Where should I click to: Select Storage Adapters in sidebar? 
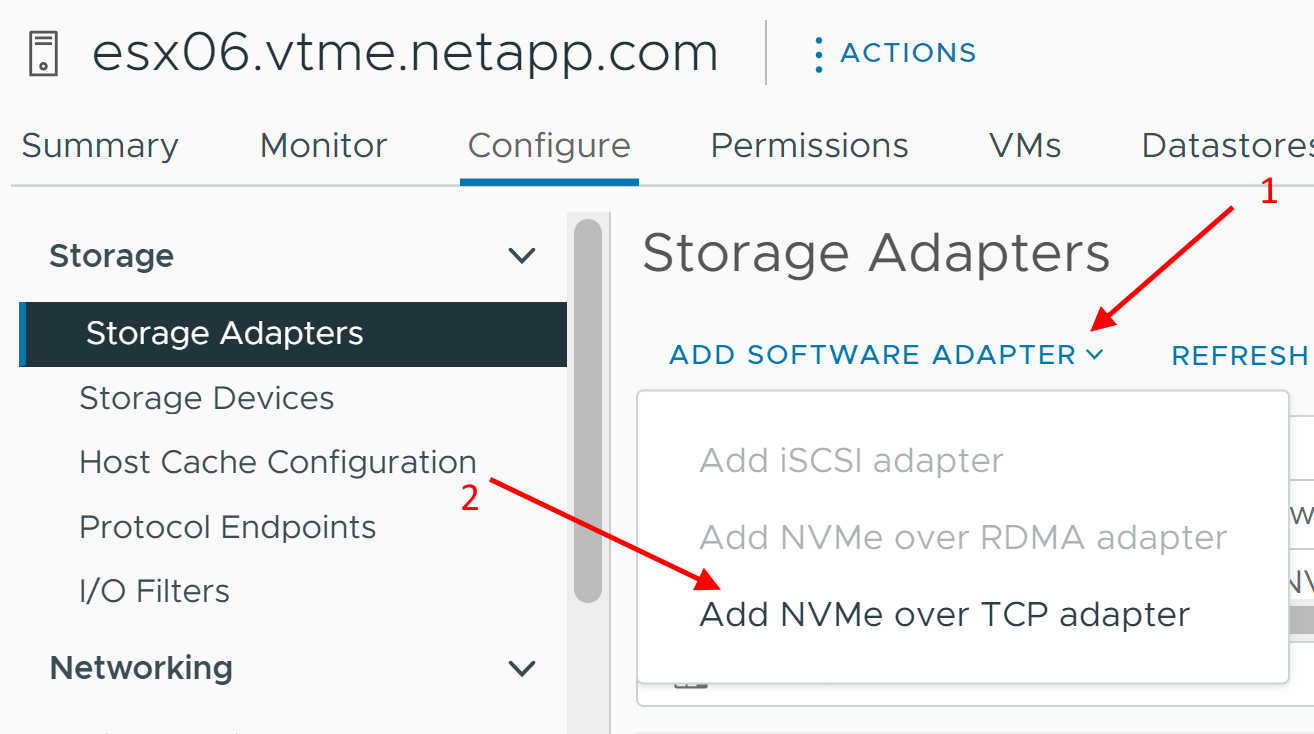click(x=224, y=334)
